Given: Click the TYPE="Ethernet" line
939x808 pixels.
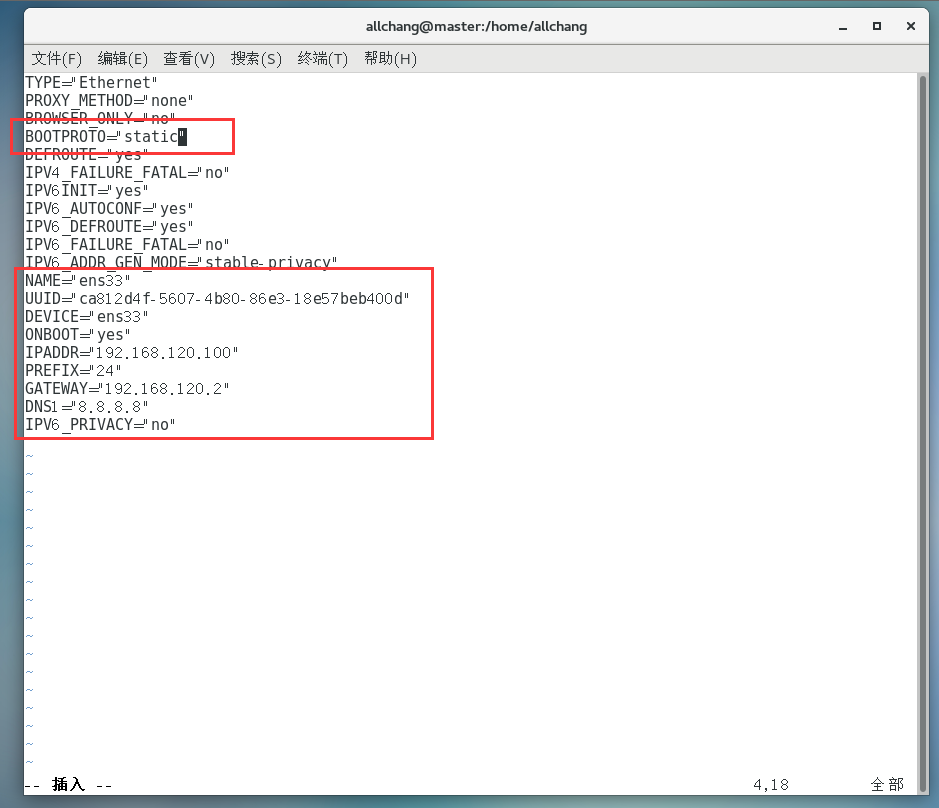Looking at the screenshot, I should coord(91,83).
